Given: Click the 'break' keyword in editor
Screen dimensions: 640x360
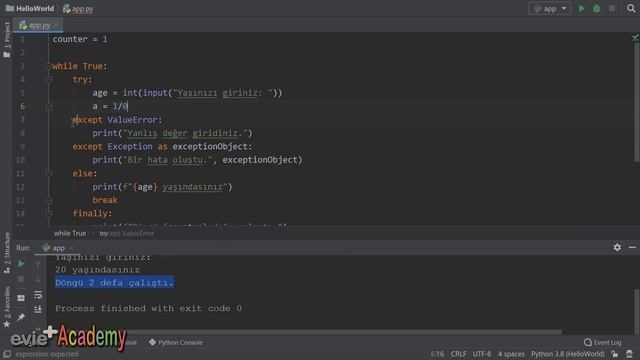Looking at the screenshot, I should 105,200.
